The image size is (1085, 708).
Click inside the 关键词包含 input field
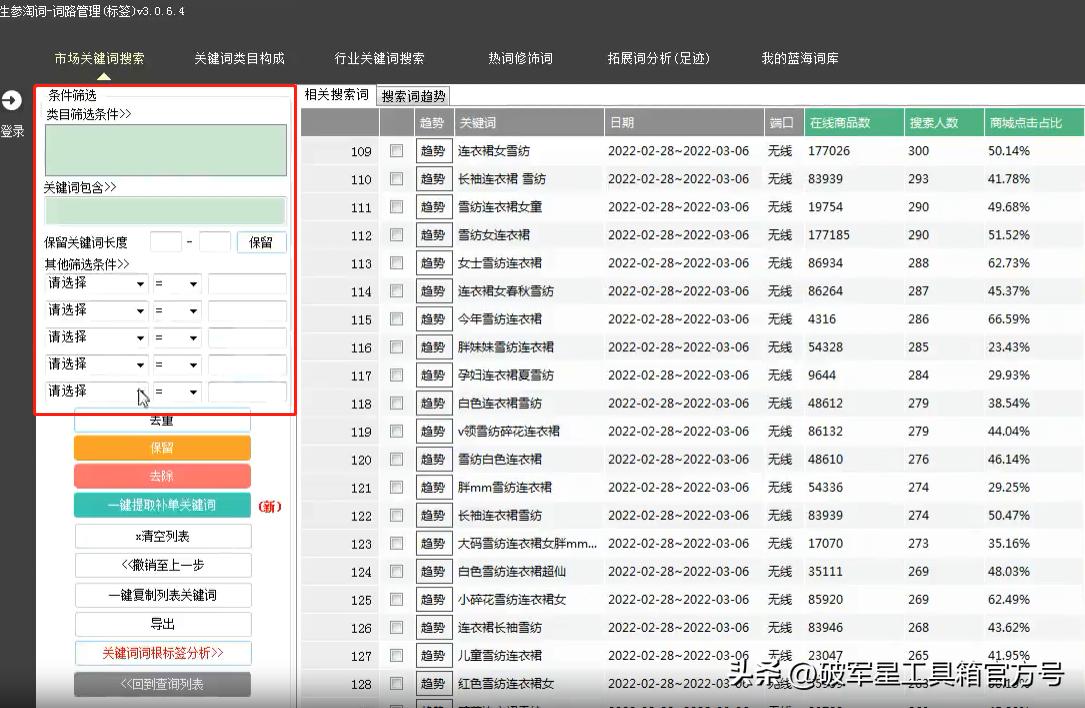165,210
